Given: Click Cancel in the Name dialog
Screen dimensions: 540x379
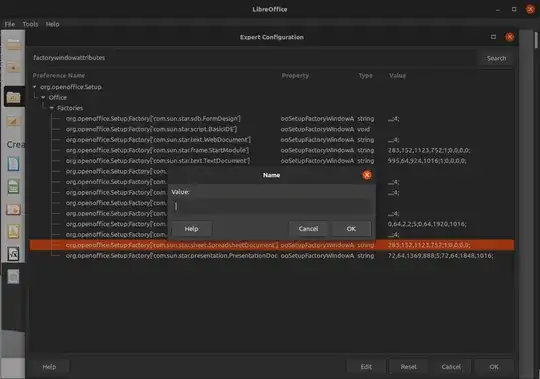Looking at the screenshot, I should coord(308,229).
